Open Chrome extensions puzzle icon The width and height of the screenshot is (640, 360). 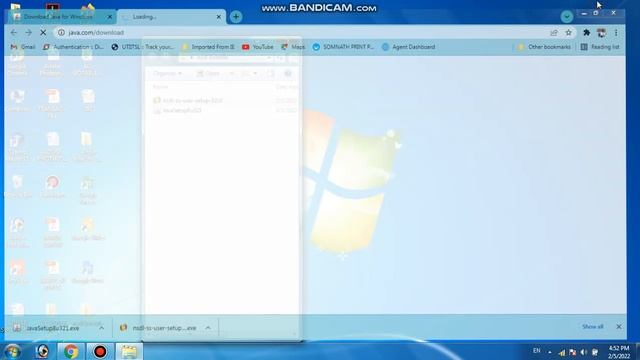tap(587, 32)
